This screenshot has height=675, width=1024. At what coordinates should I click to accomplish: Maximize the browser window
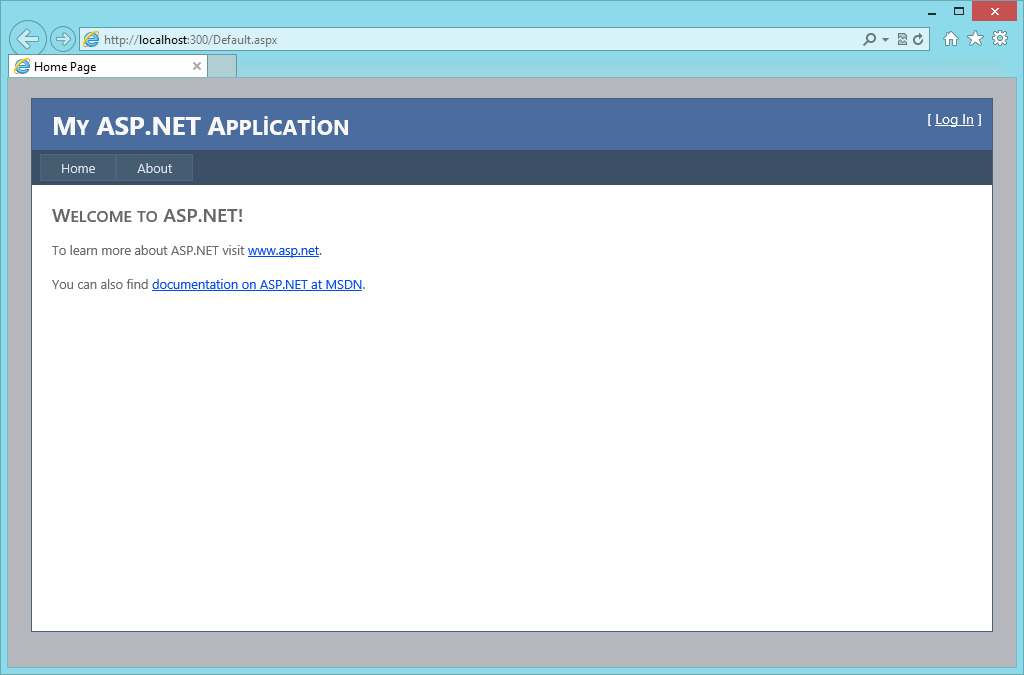pyautogui.click(x=959, y=11)
